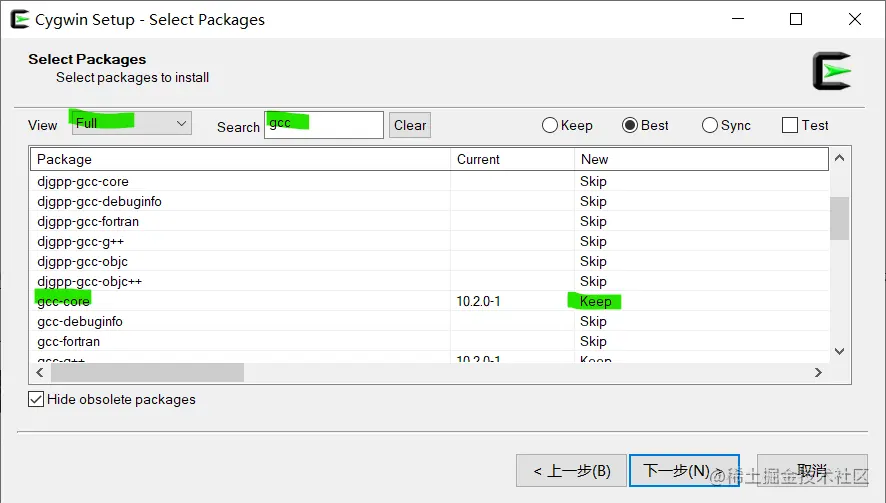The image size is (886, 503).
Task: Click into the Search field containing gcc
Action: [324, 124]
